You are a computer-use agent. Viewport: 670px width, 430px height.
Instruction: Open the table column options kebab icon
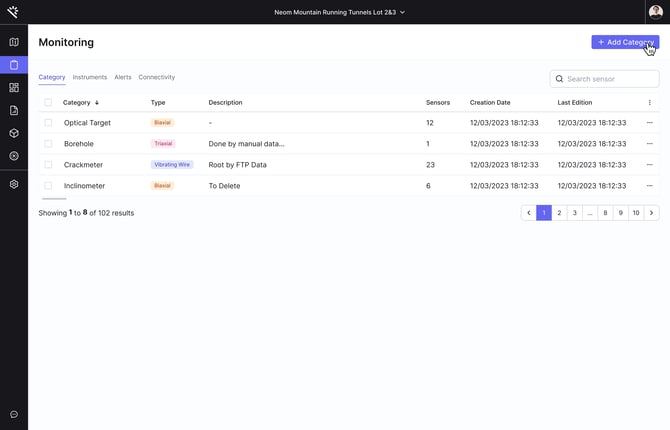click(649, 102)
